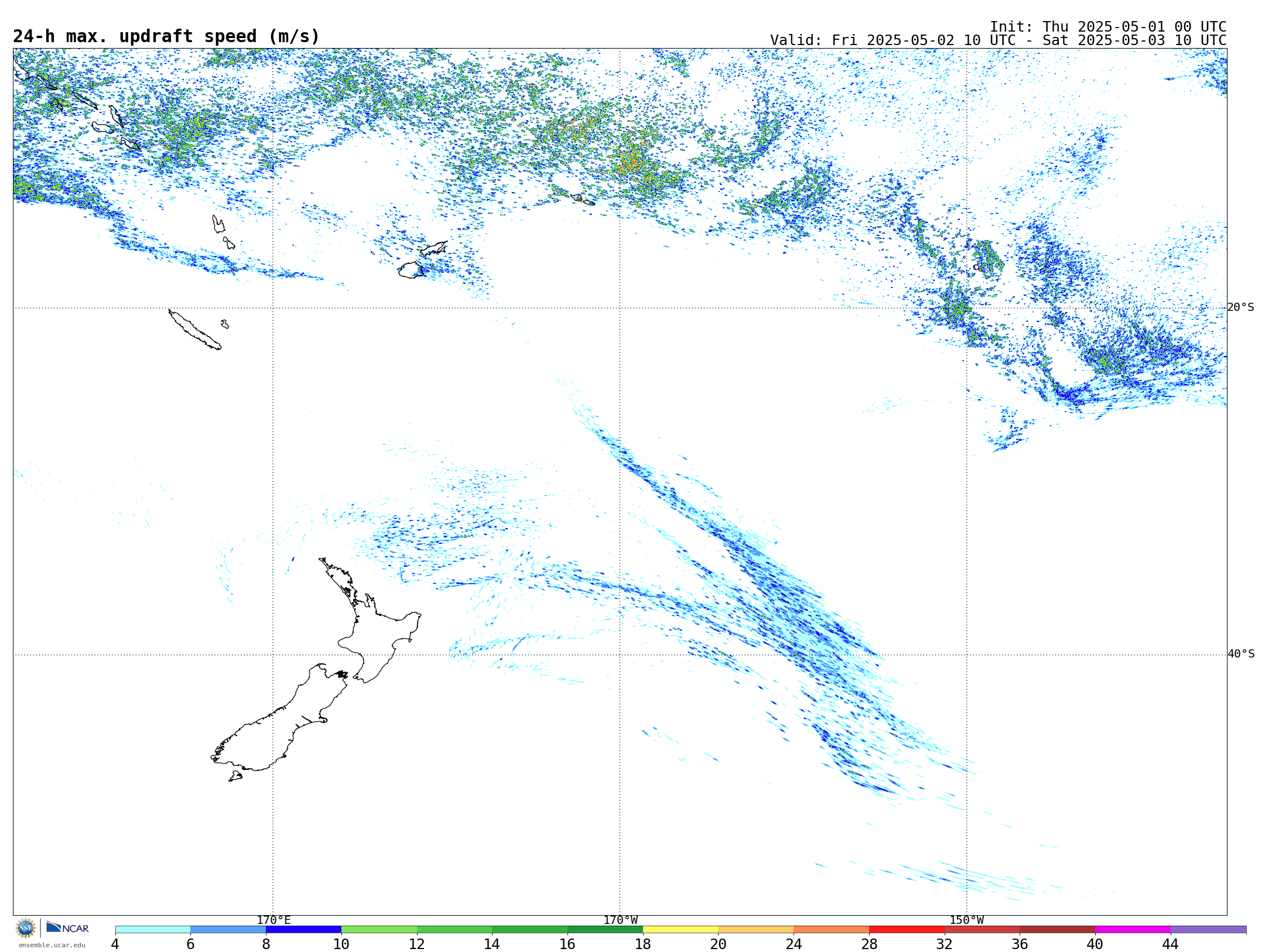The image size is (1265, 952).
Task: Click the New Caledonia island outline
Action: pyautogui.click(x=194, y=330)
